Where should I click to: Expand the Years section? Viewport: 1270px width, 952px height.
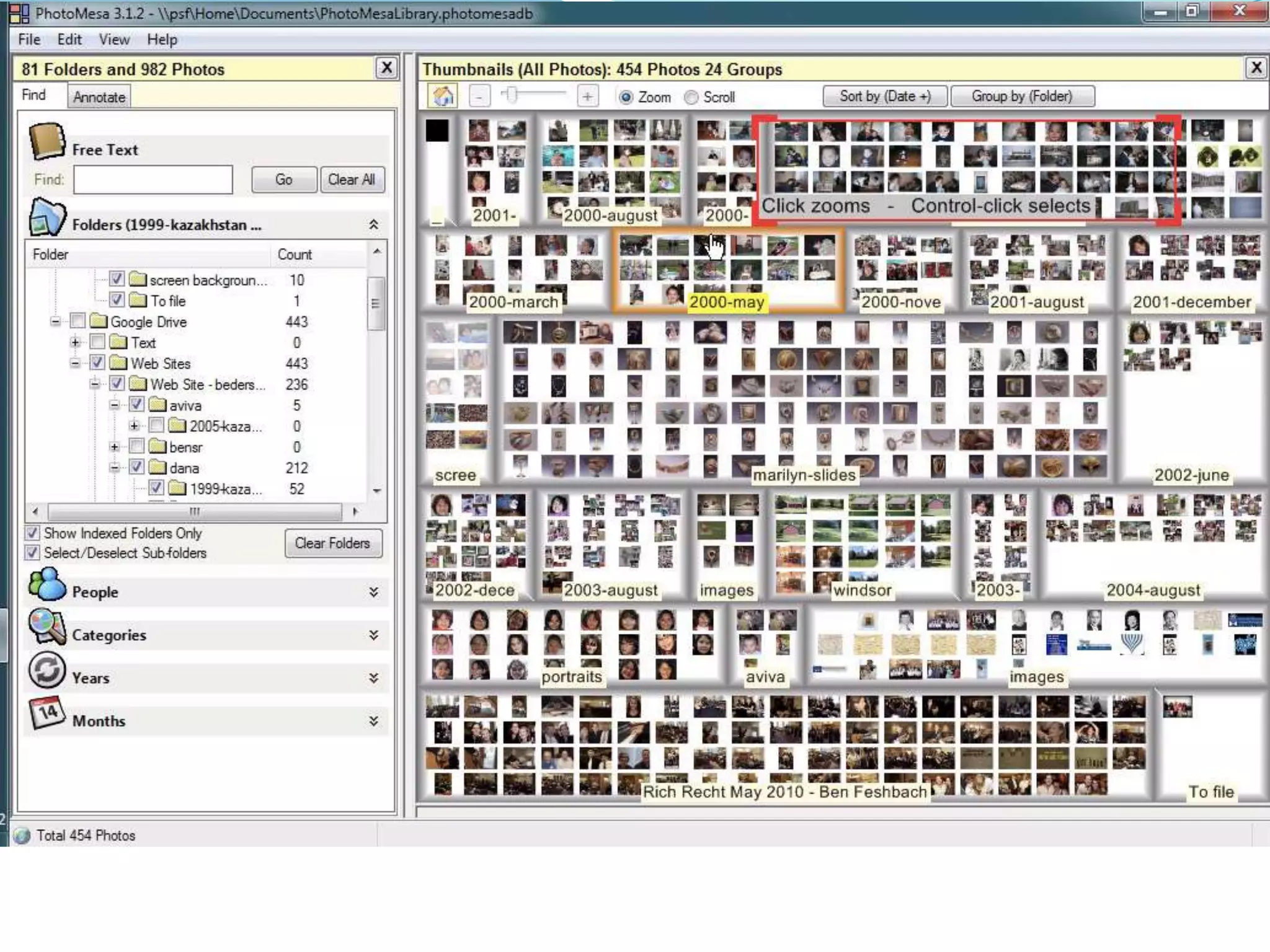pyautogui.click(x=373, y=677)
